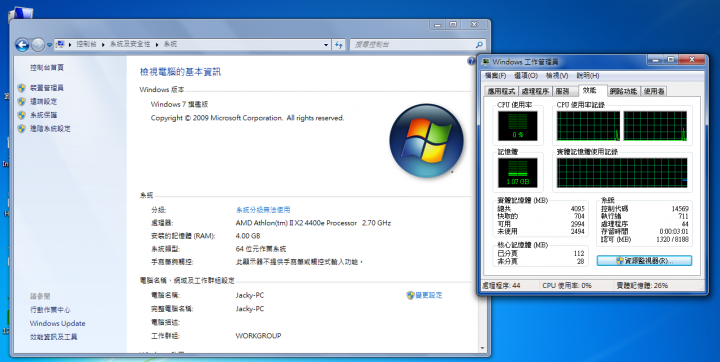Select the 64 位元作業系統 system type text

[261, 249]
